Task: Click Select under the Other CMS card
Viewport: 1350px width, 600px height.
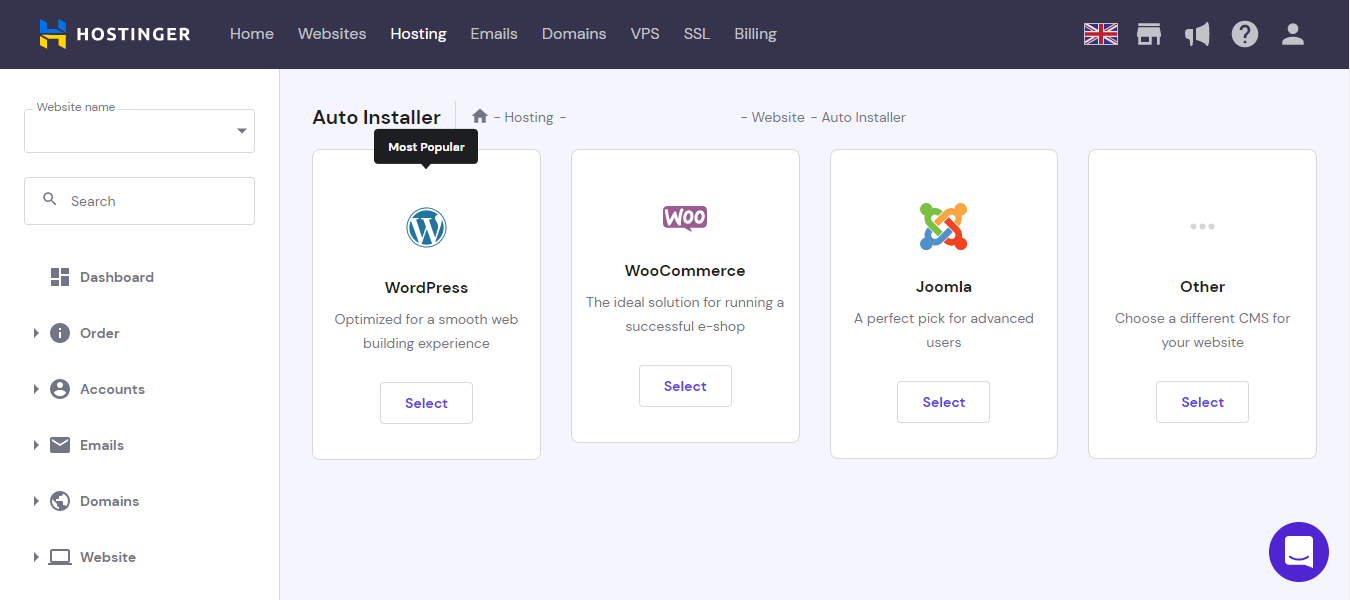Action: (1202, 401)
